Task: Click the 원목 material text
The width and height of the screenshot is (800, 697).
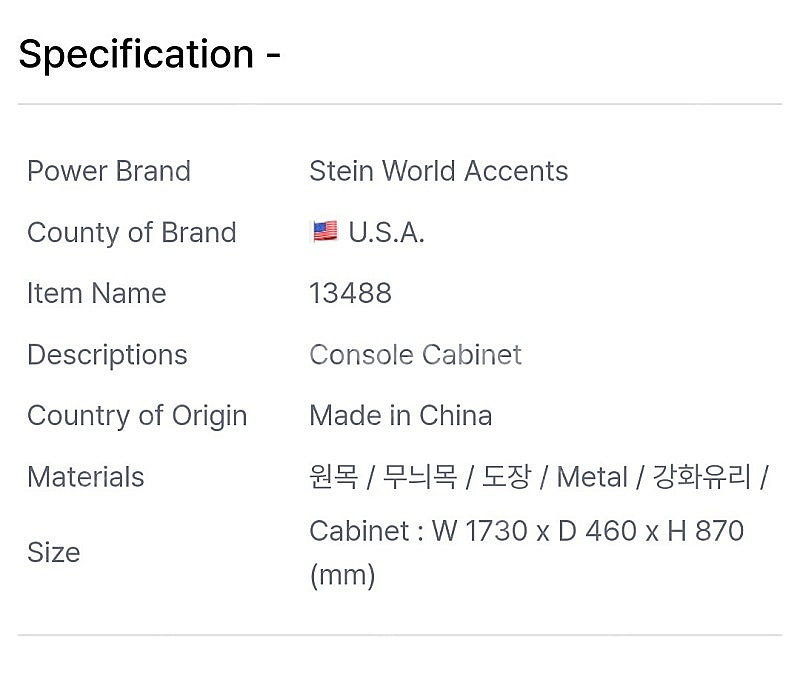Action: [x=334, y=477]
